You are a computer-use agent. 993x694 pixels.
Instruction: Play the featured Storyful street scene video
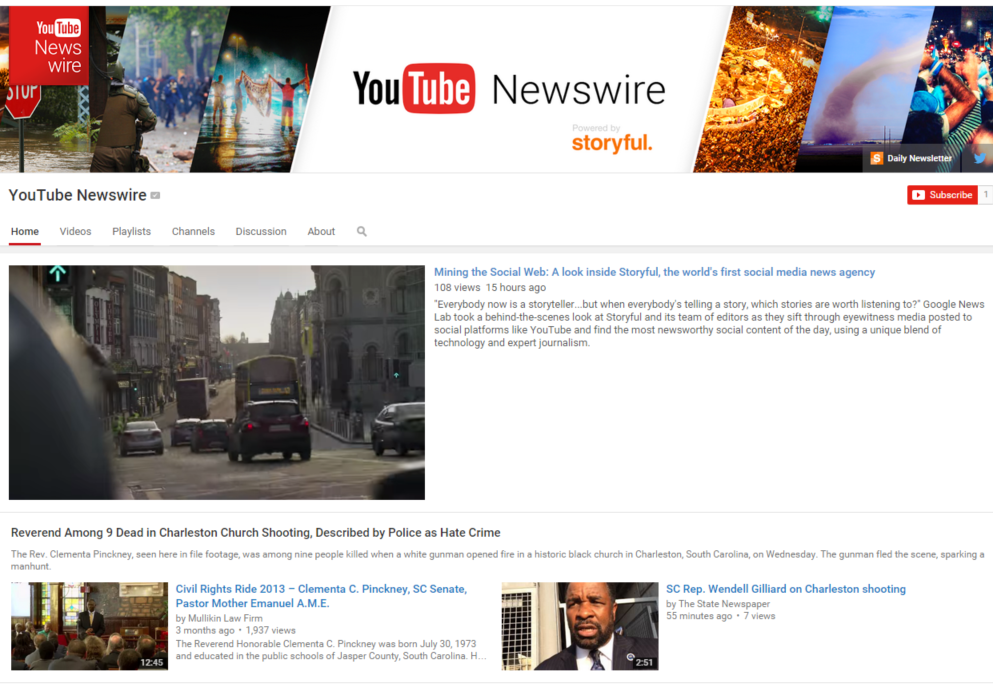coord(217,382)
